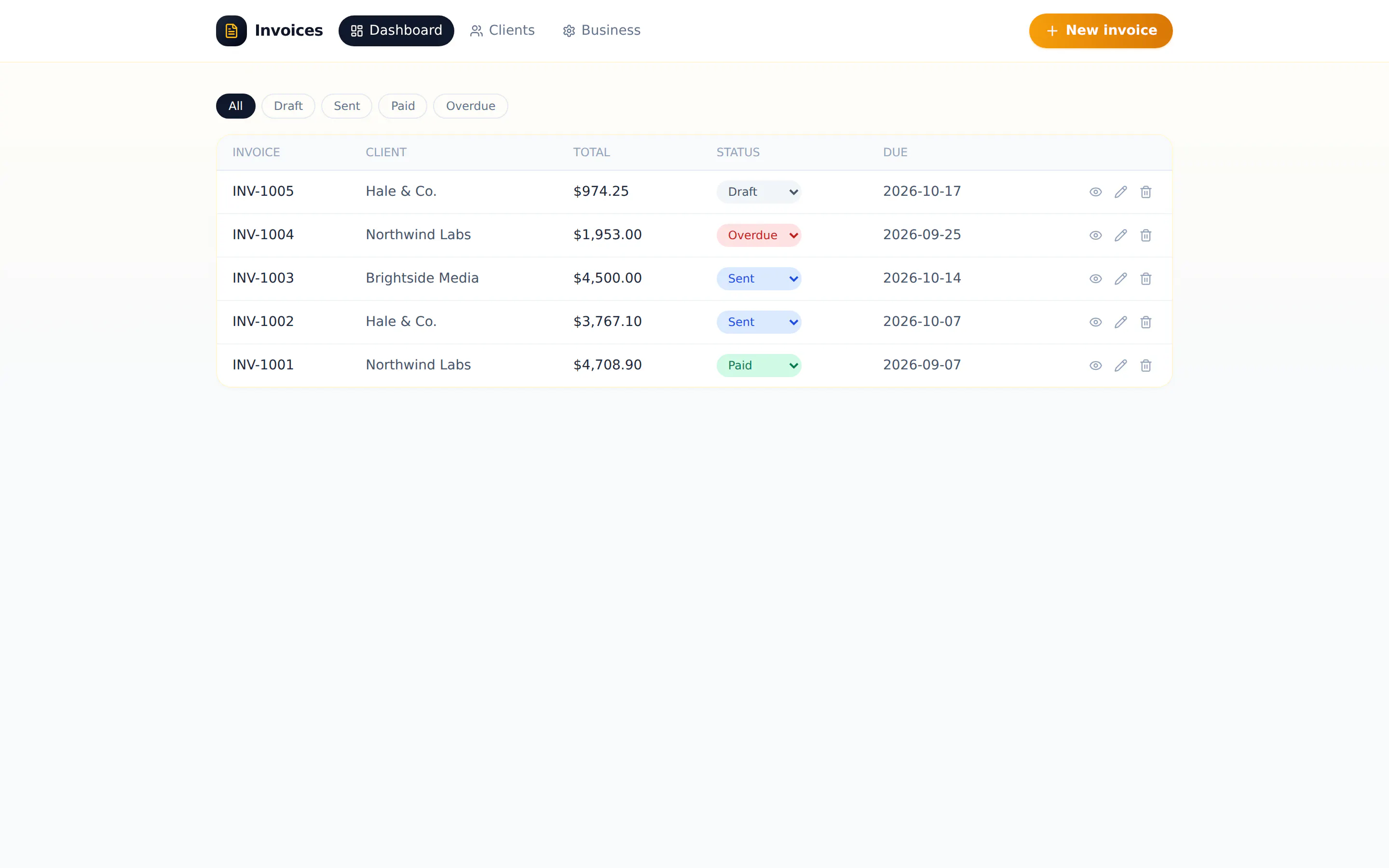
Task: Select the All filter pill
Action: coord(235,106)
